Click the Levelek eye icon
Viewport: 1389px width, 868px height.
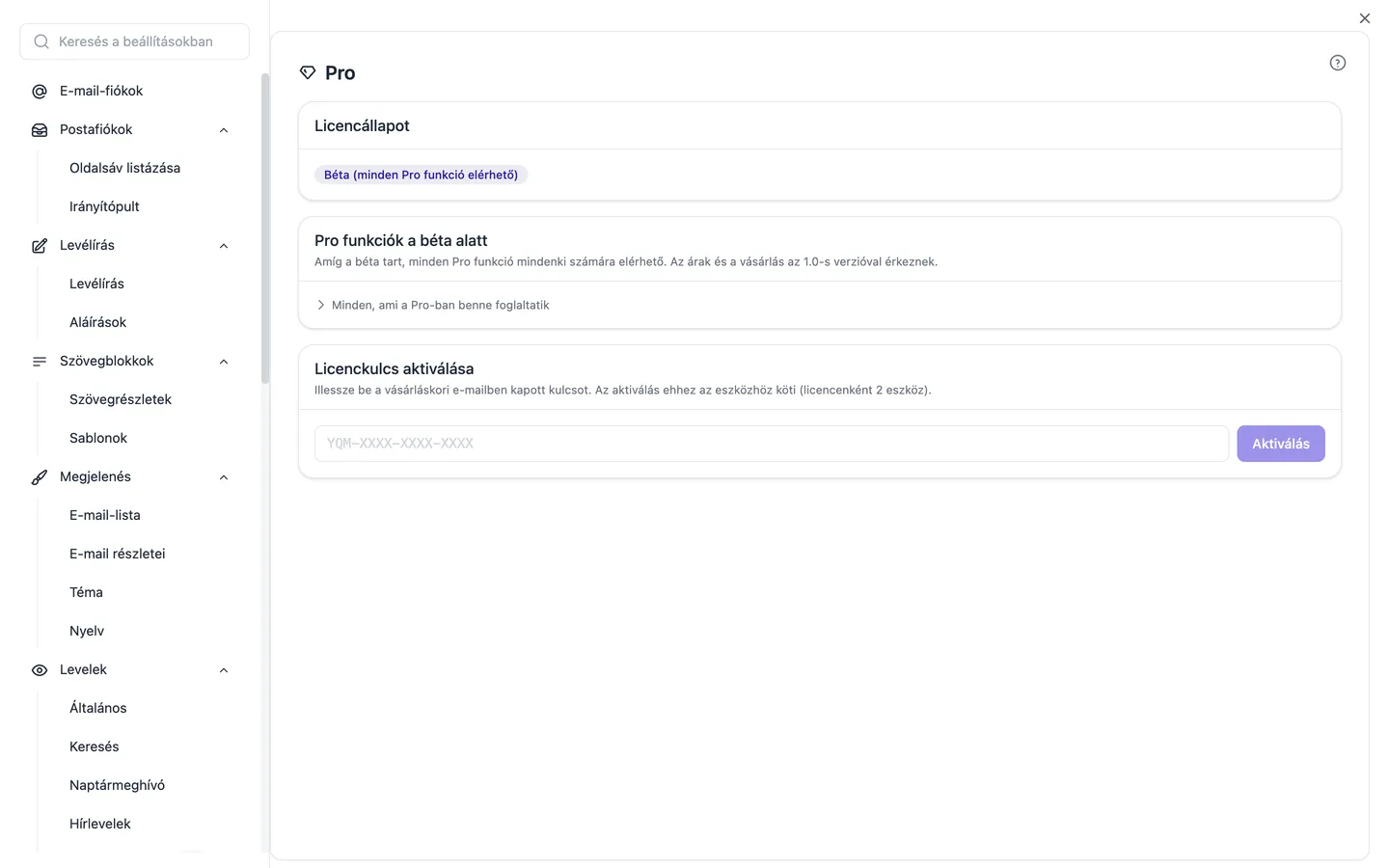tap(40, 670)
